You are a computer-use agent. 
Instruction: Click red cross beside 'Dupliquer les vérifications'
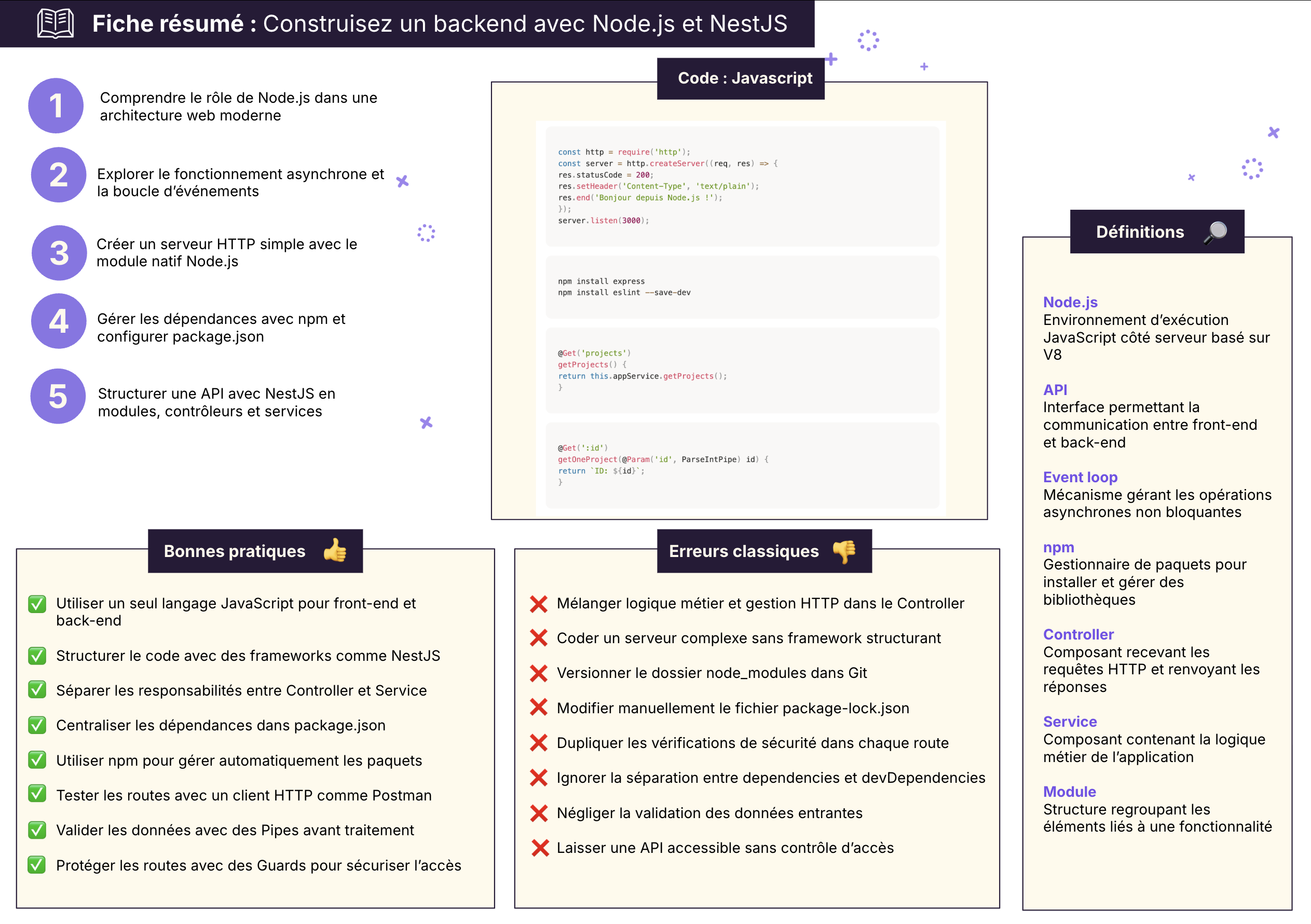click(x=538, y=743)
